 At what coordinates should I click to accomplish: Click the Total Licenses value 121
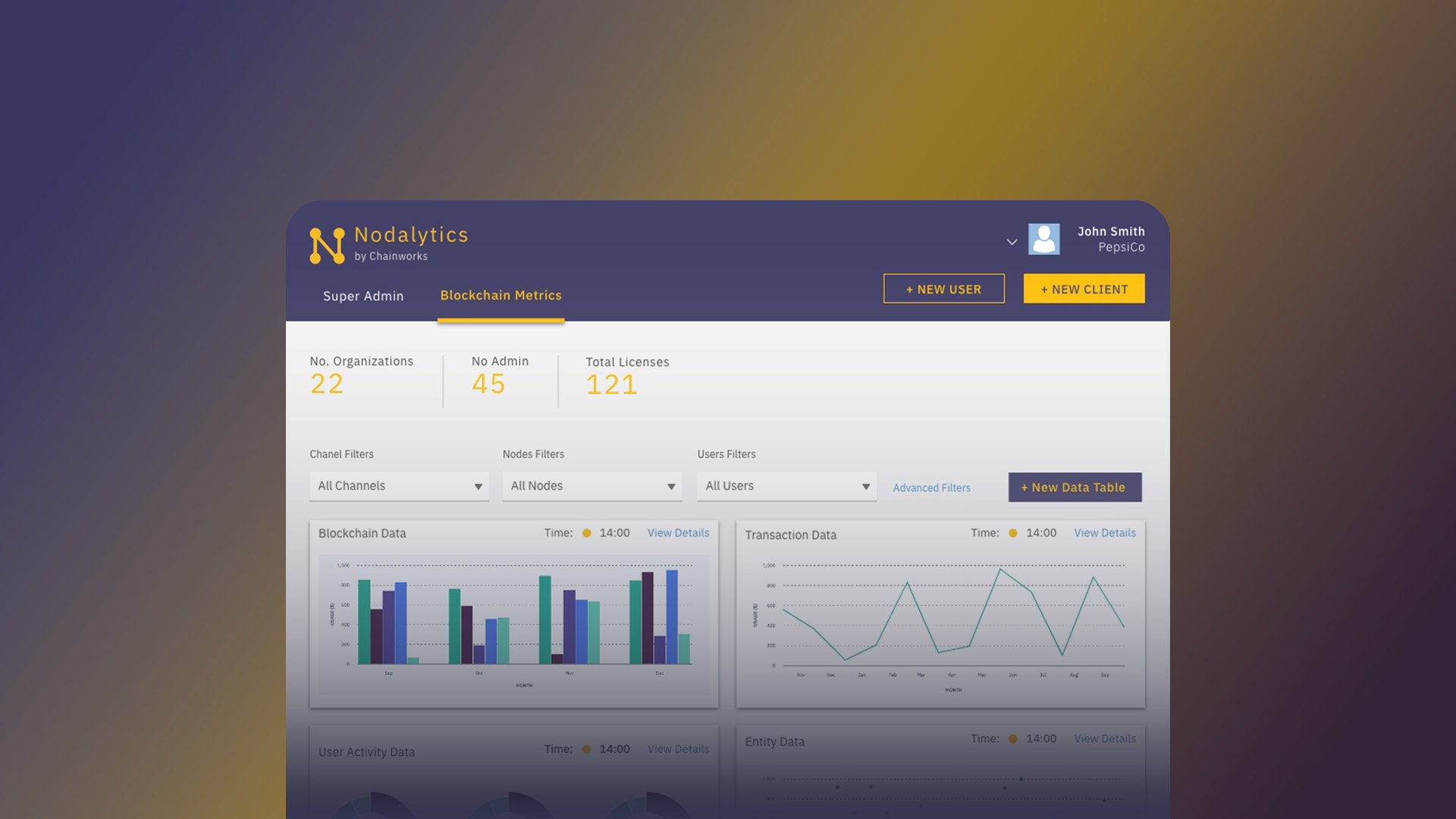tap(611, 385)
